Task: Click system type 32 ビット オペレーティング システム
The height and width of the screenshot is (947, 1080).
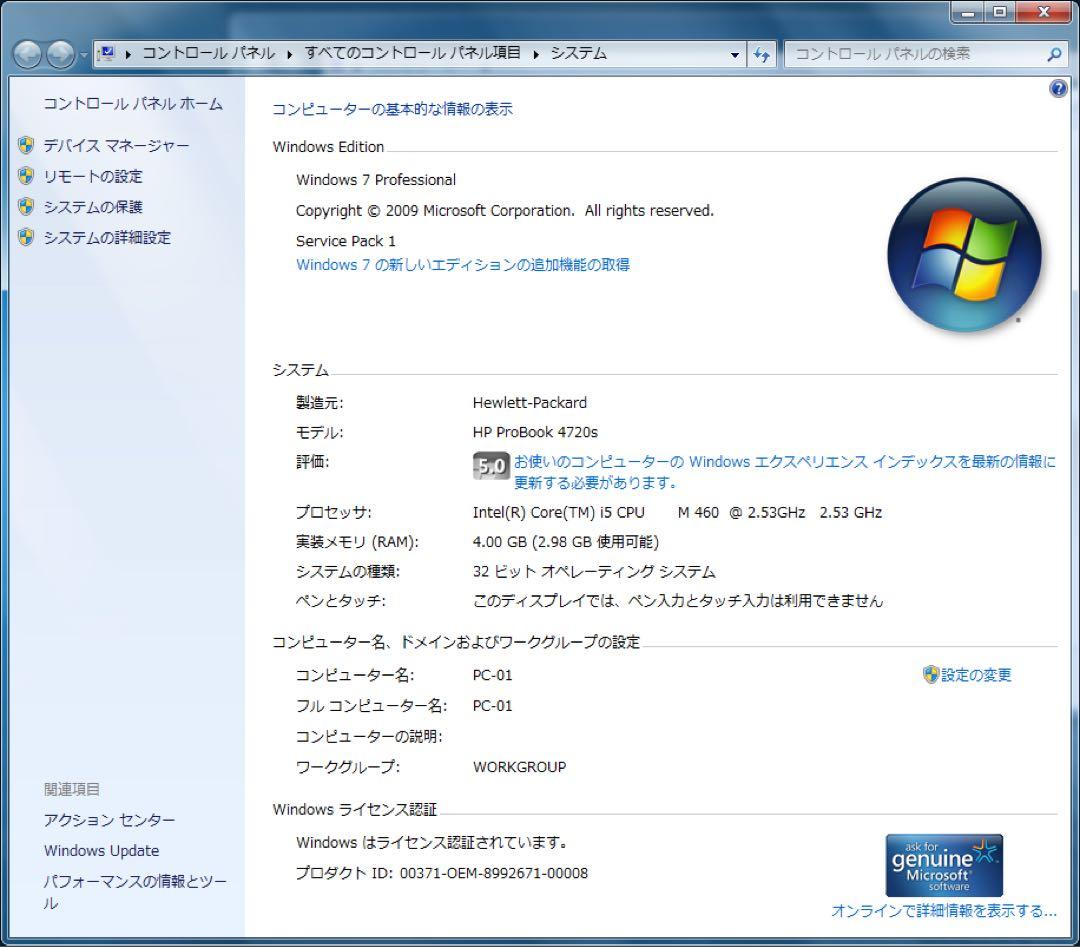Action: 594,572
